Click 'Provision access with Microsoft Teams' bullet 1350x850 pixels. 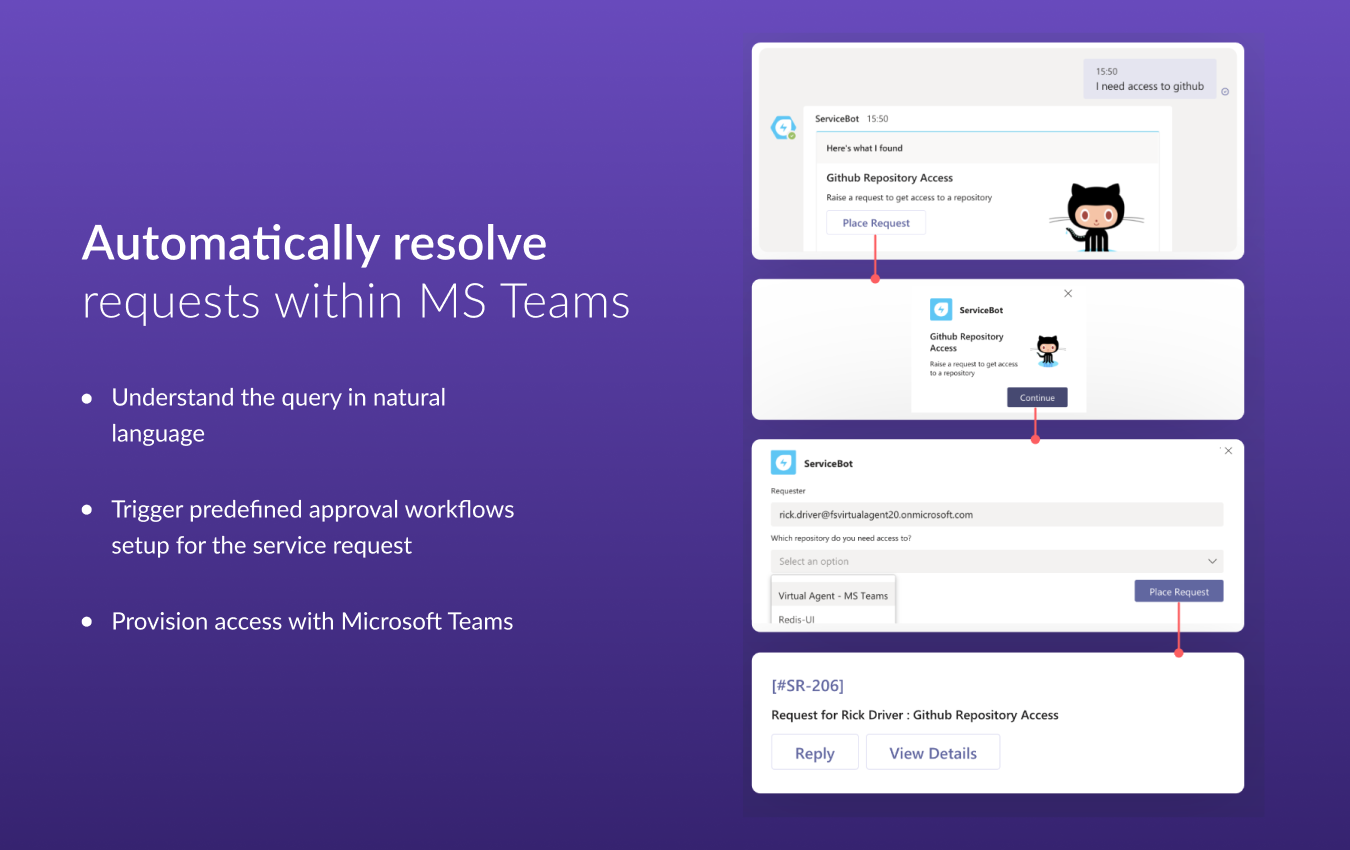312,621
